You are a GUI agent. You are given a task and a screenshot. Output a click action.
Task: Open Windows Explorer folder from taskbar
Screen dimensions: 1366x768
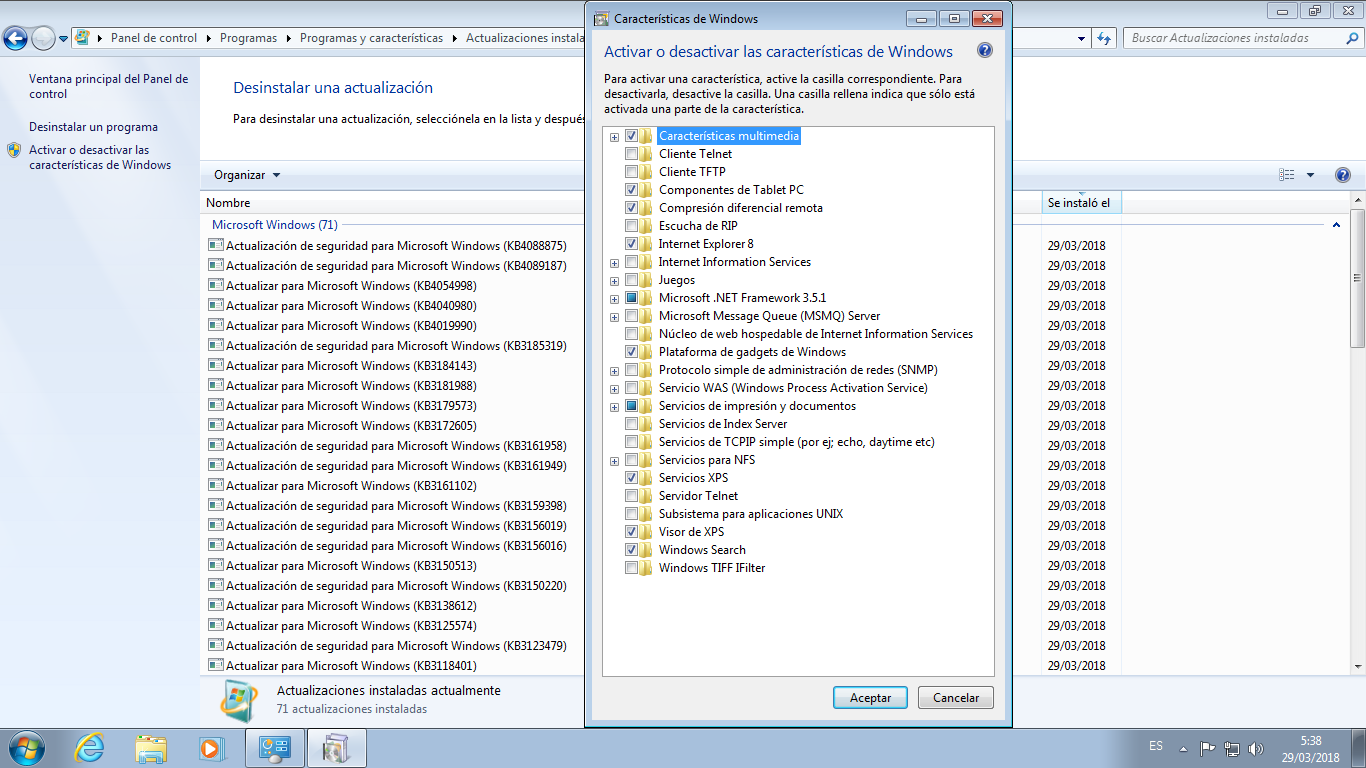click(x=152, y=748)
